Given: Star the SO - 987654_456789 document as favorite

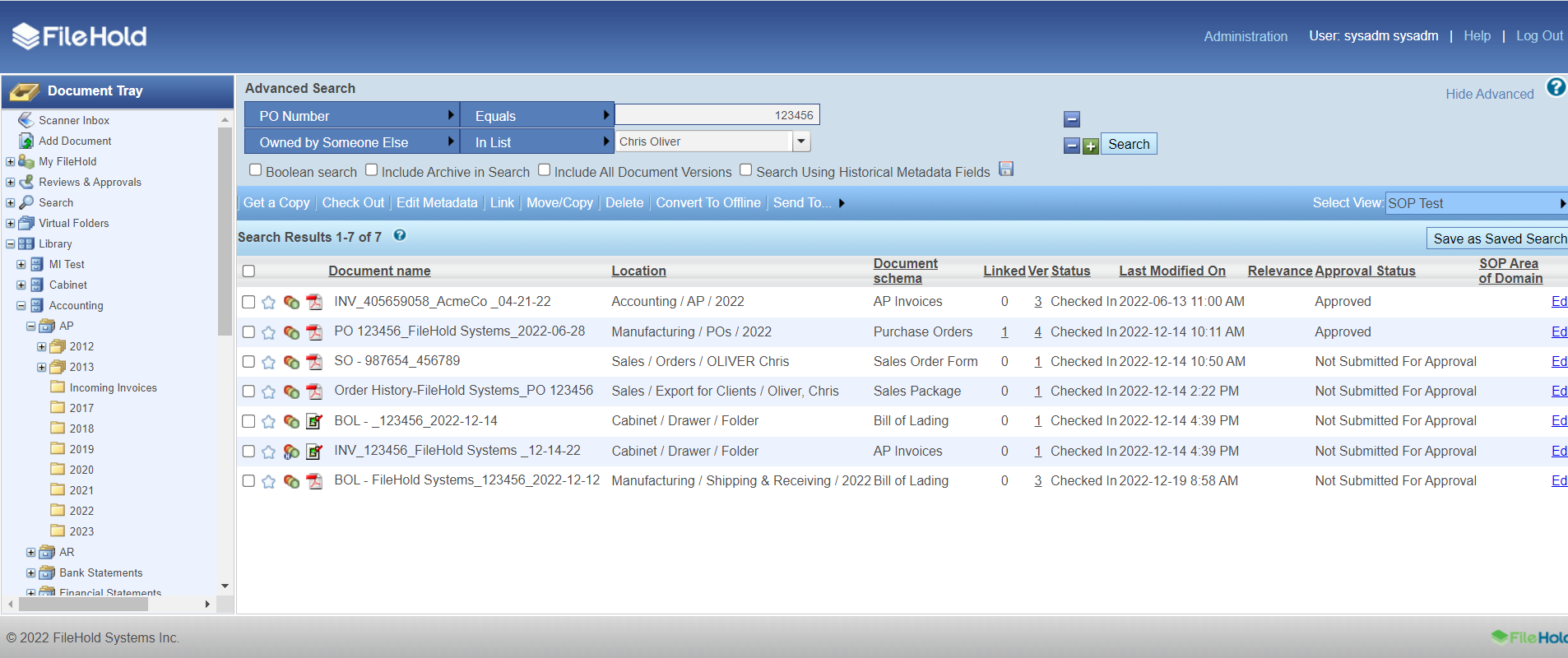Looking at the screenshot, I should click(268, 362).
